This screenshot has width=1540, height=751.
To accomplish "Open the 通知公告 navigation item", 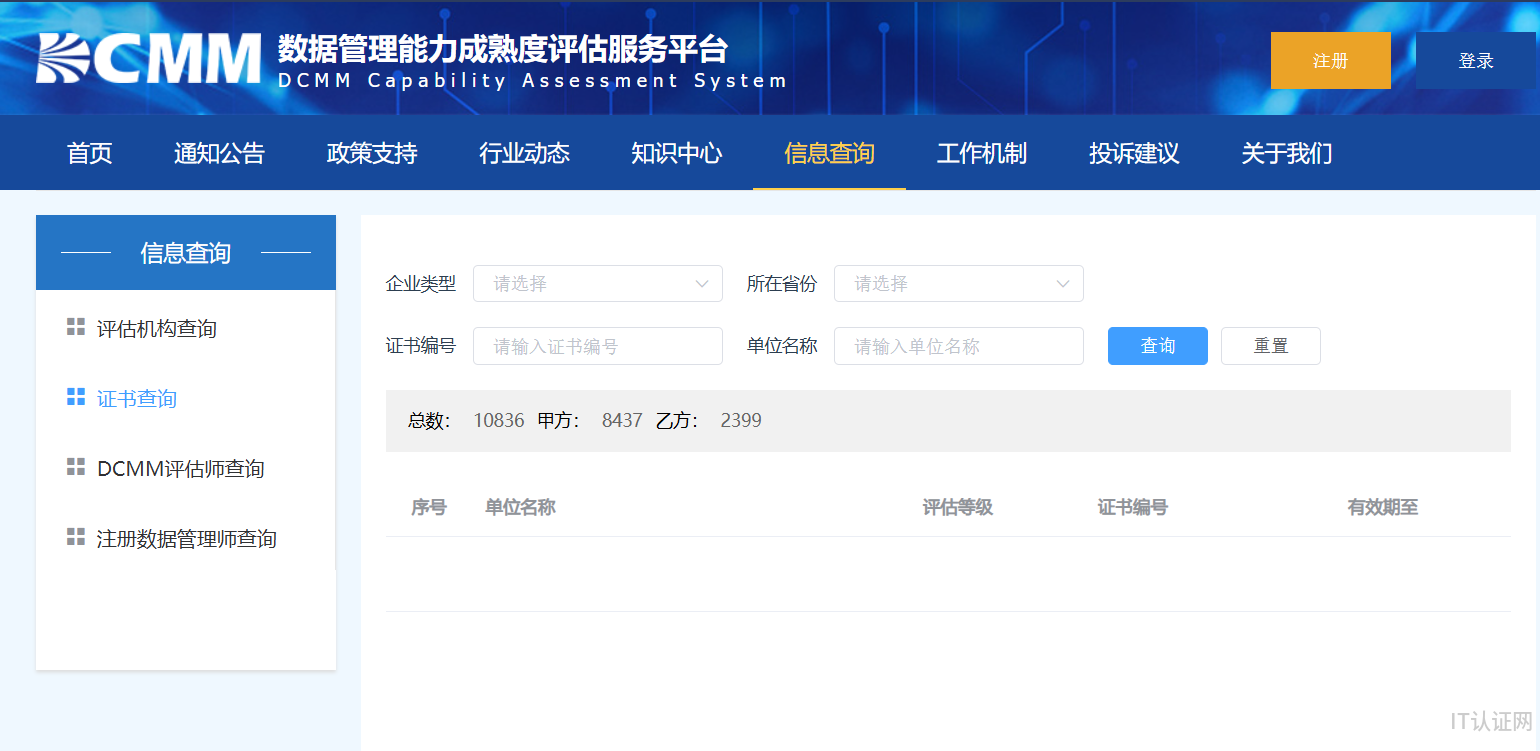I will pos(219,153).
